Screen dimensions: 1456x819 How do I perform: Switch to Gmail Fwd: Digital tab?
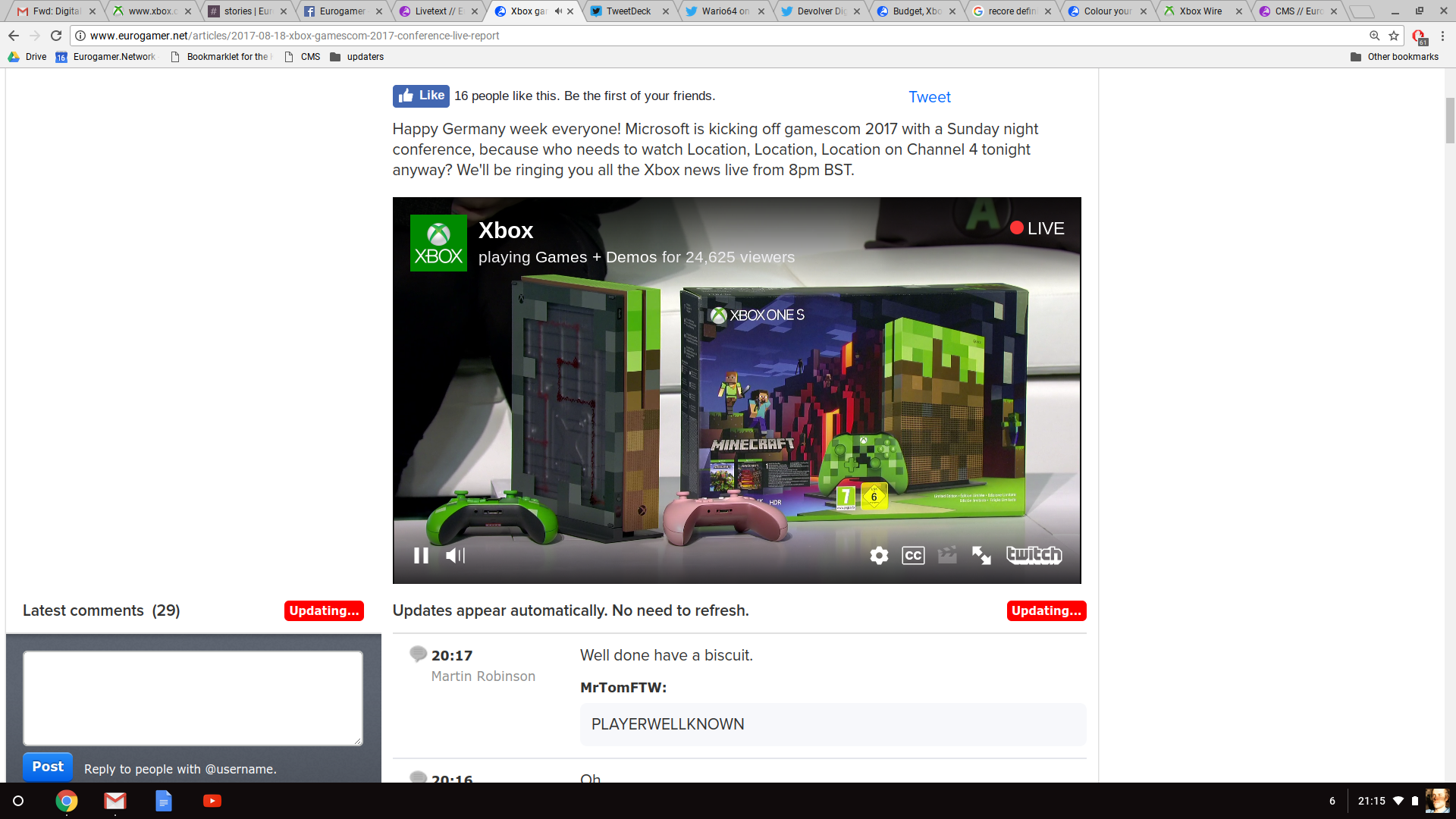[55, 11]
